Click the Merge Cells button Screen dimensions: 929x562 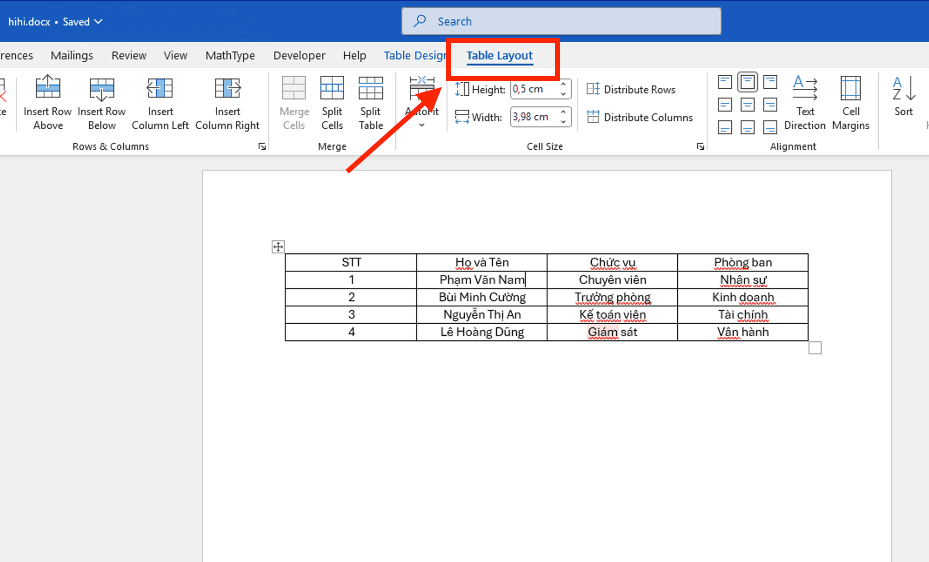pyautogui.click(x=294, y=102)
